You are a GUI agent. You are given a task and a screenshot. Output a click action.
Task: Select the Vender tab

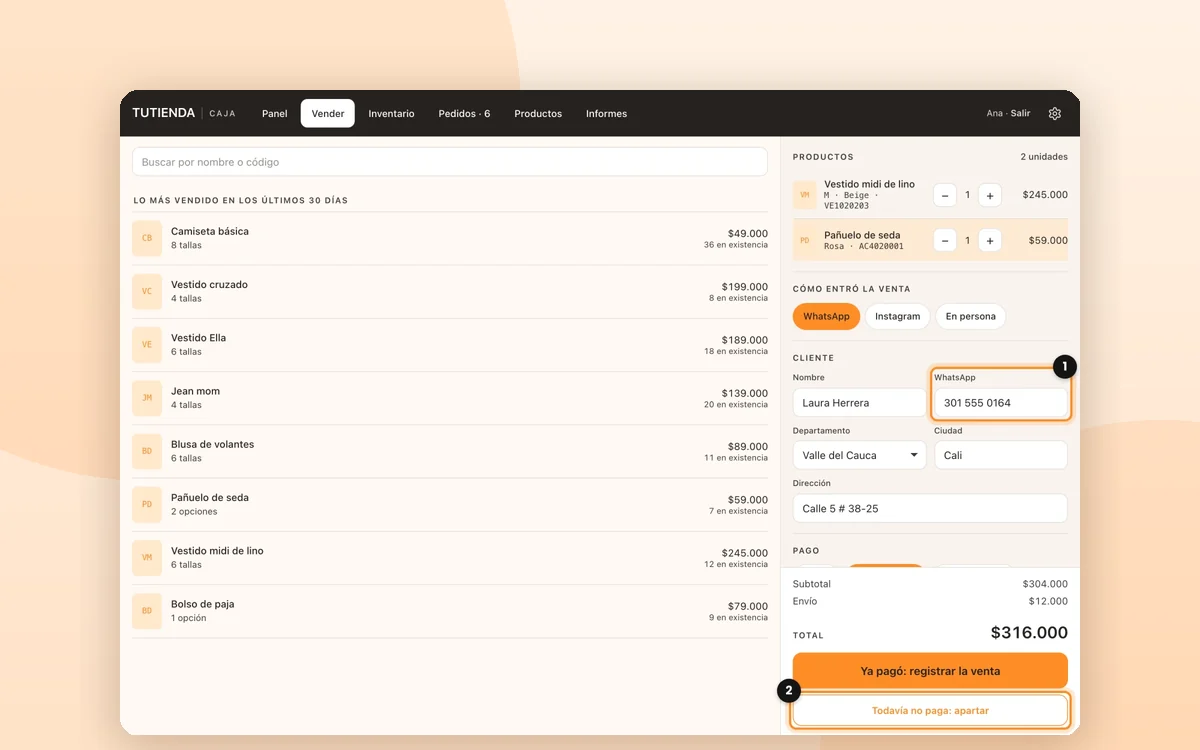point(328,114)
